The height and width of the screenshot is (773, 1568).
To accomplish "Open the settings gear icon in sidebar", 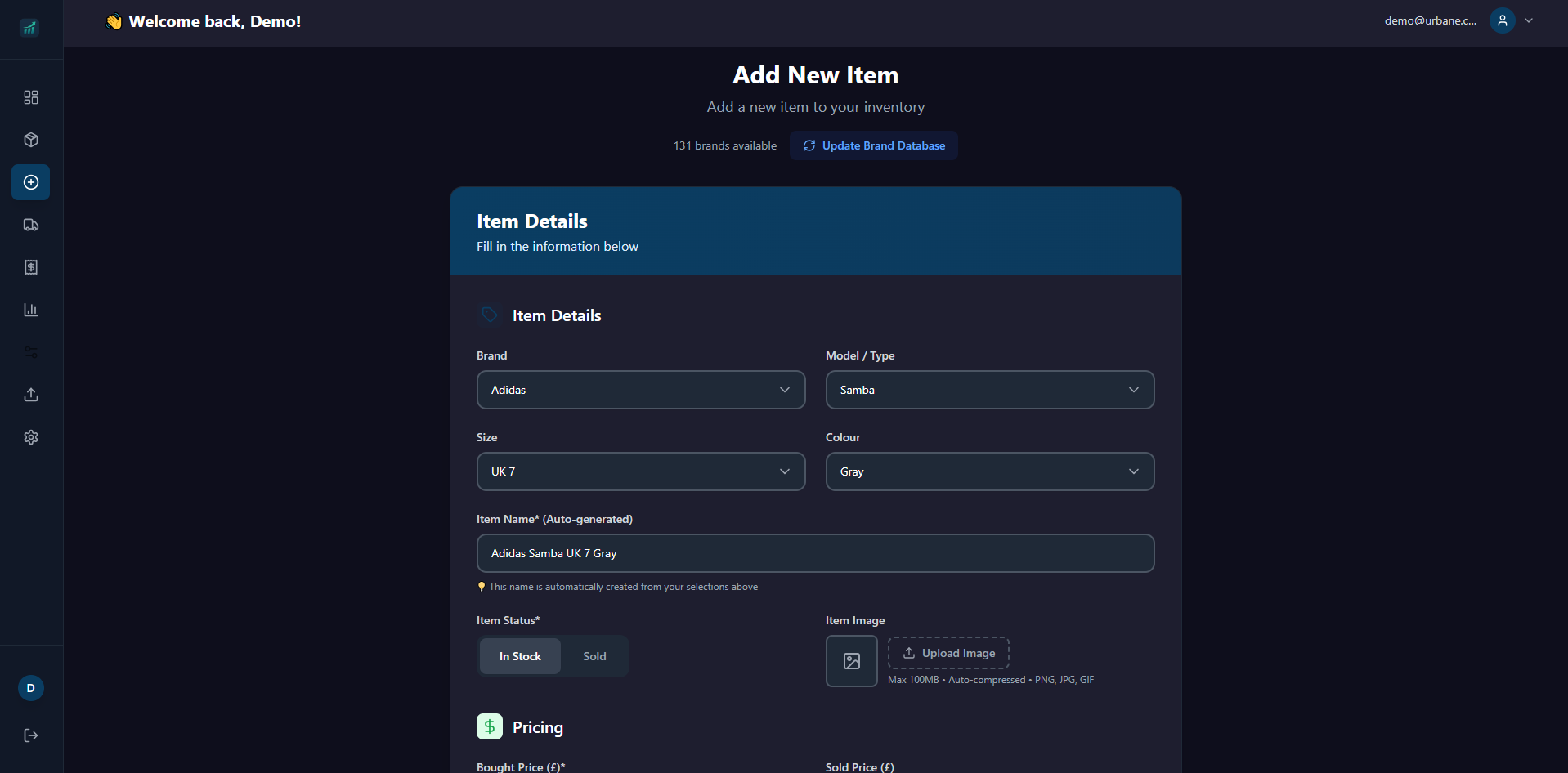I will [31, 437].
